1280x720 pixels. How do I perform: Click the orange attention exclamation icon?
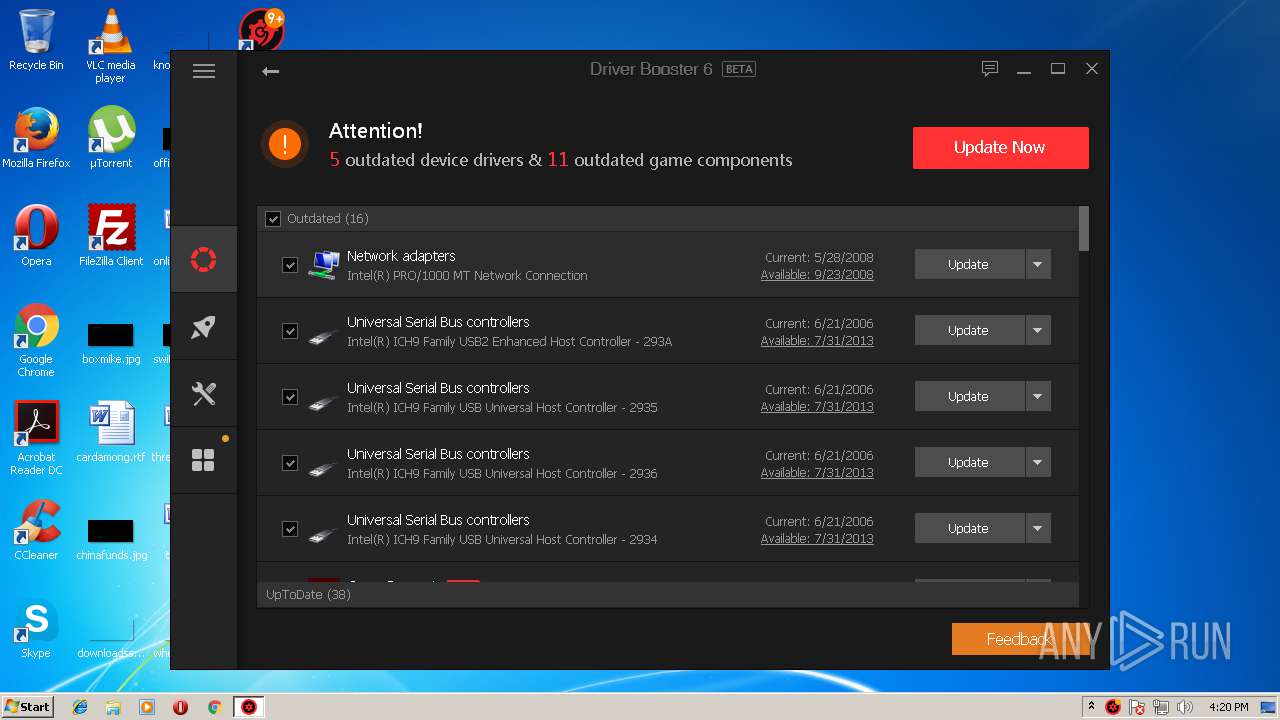tap(285, 144)
